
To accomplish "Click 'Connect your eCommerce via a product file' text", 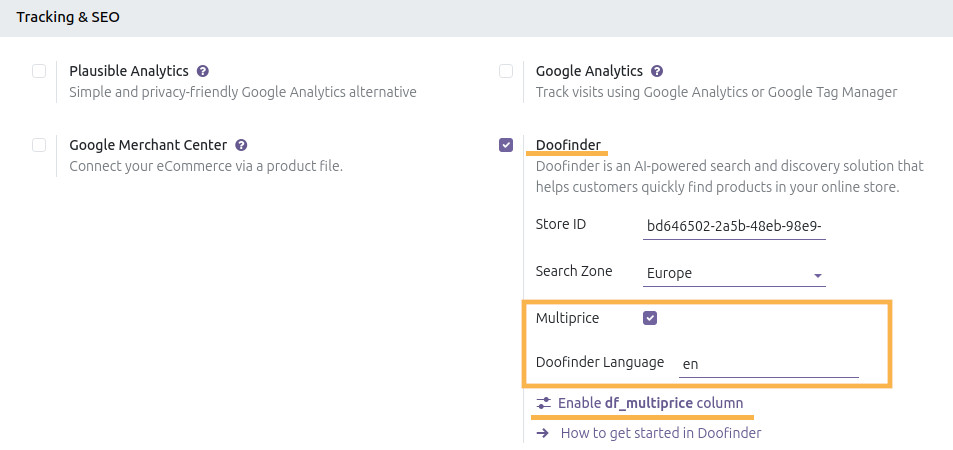I will pos(206,166).
